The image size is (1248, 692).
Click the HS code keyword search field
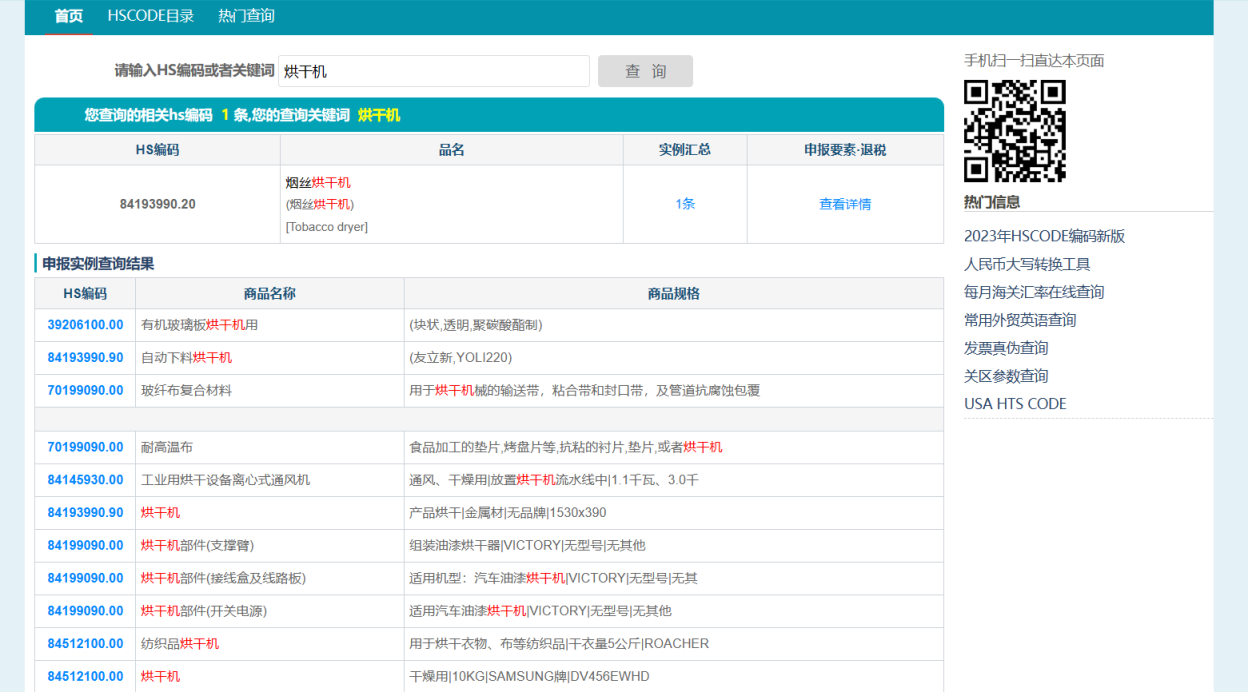434,71
